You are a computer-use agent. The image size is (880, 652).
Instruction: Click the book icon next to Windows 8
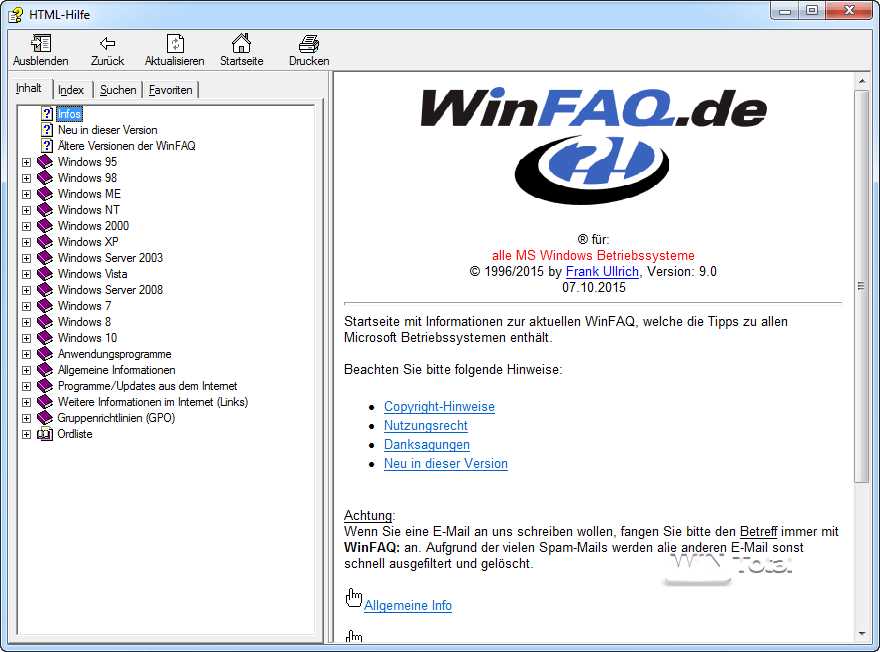[x=45, y=322]
